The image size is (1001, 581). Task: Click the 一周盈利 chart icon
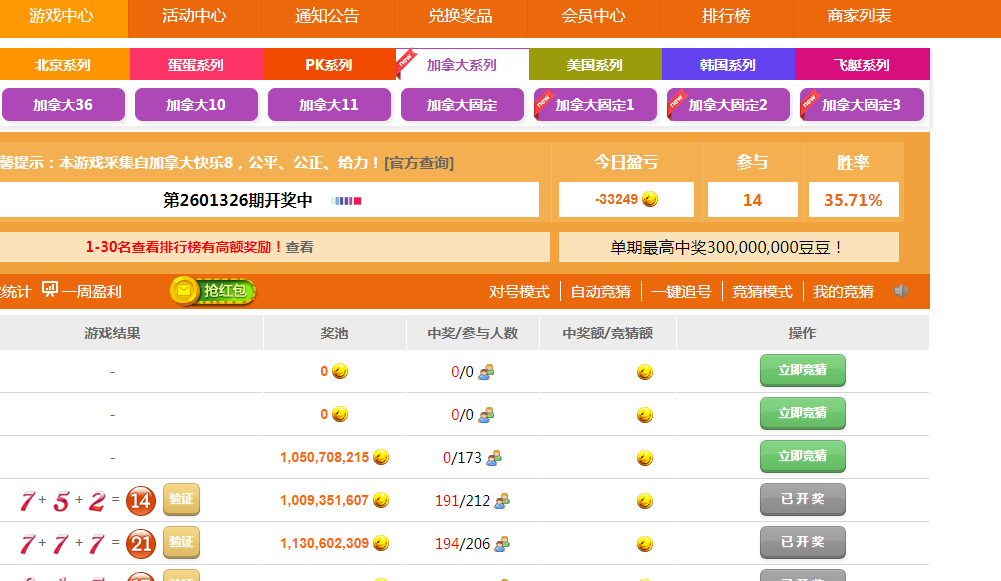coord(50,290)
